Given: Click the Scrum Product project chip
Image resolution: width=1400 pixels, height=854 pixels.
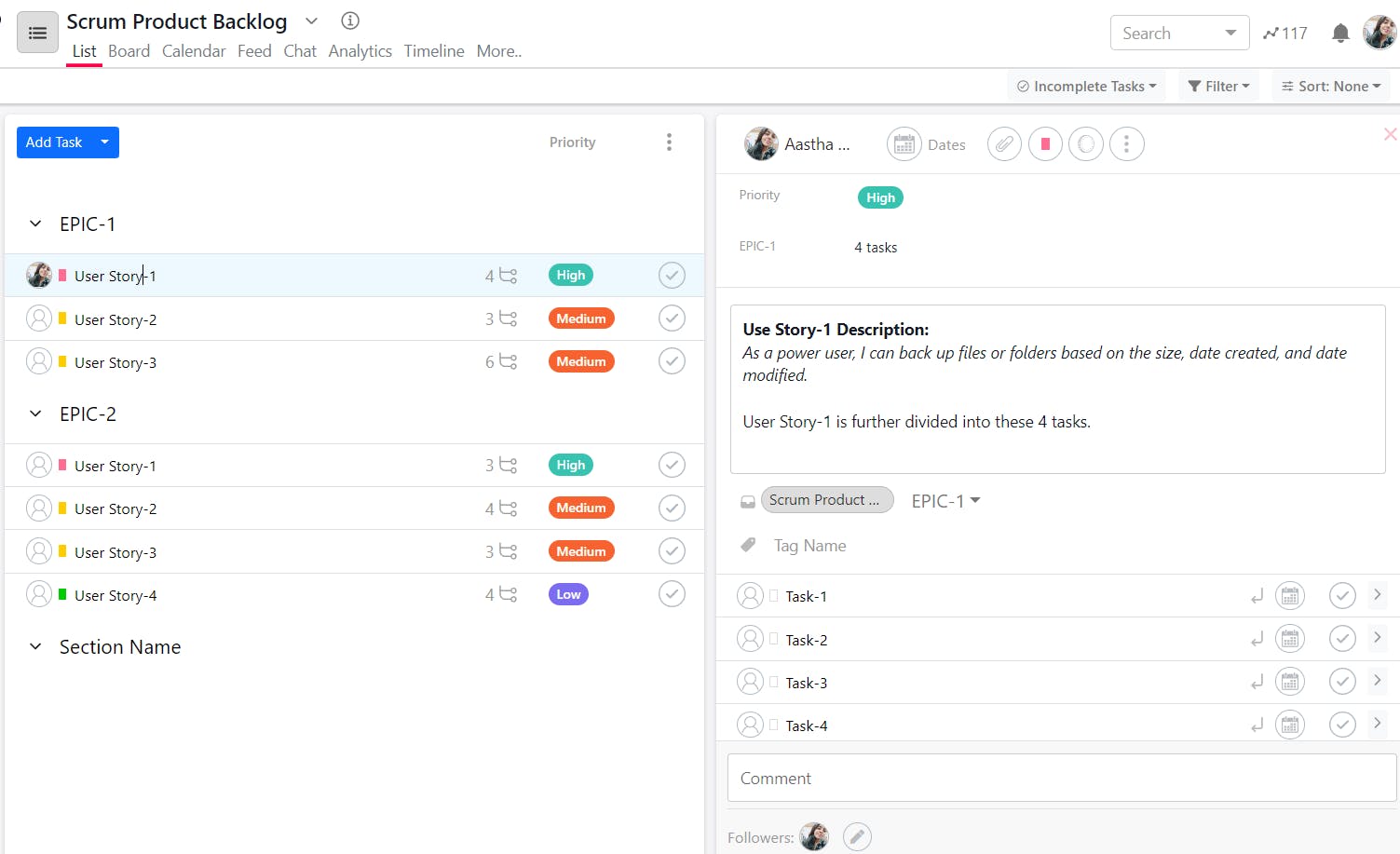Looking at the screenshot, I should [827, 500].
